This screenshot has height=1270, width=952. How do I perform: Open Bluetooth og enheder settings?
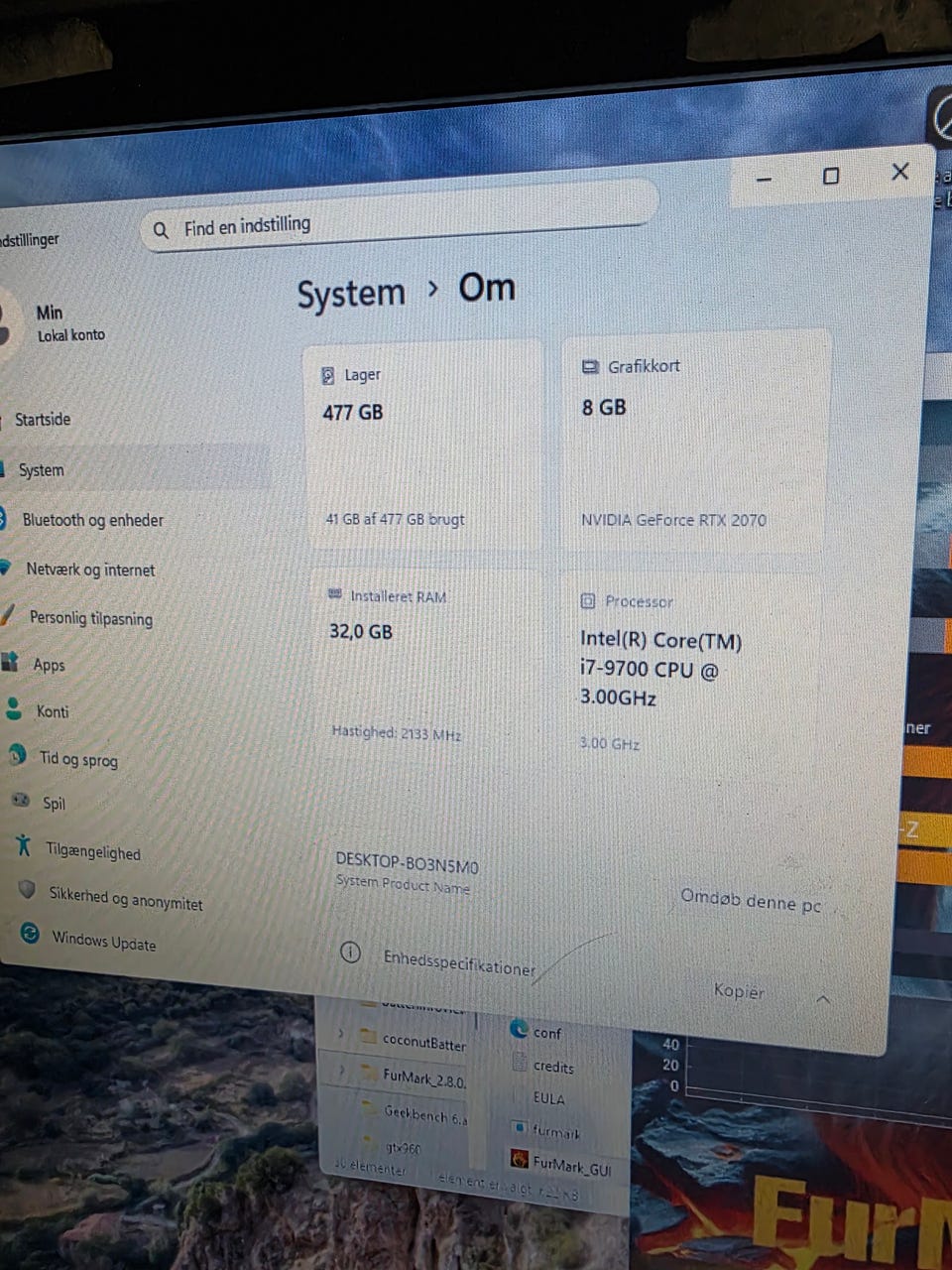[93, 520]
